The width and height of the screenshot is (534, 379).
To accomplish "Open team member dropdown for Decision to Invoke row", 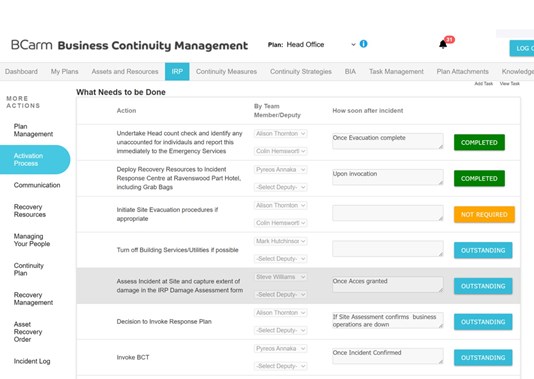I will point(281,313).
